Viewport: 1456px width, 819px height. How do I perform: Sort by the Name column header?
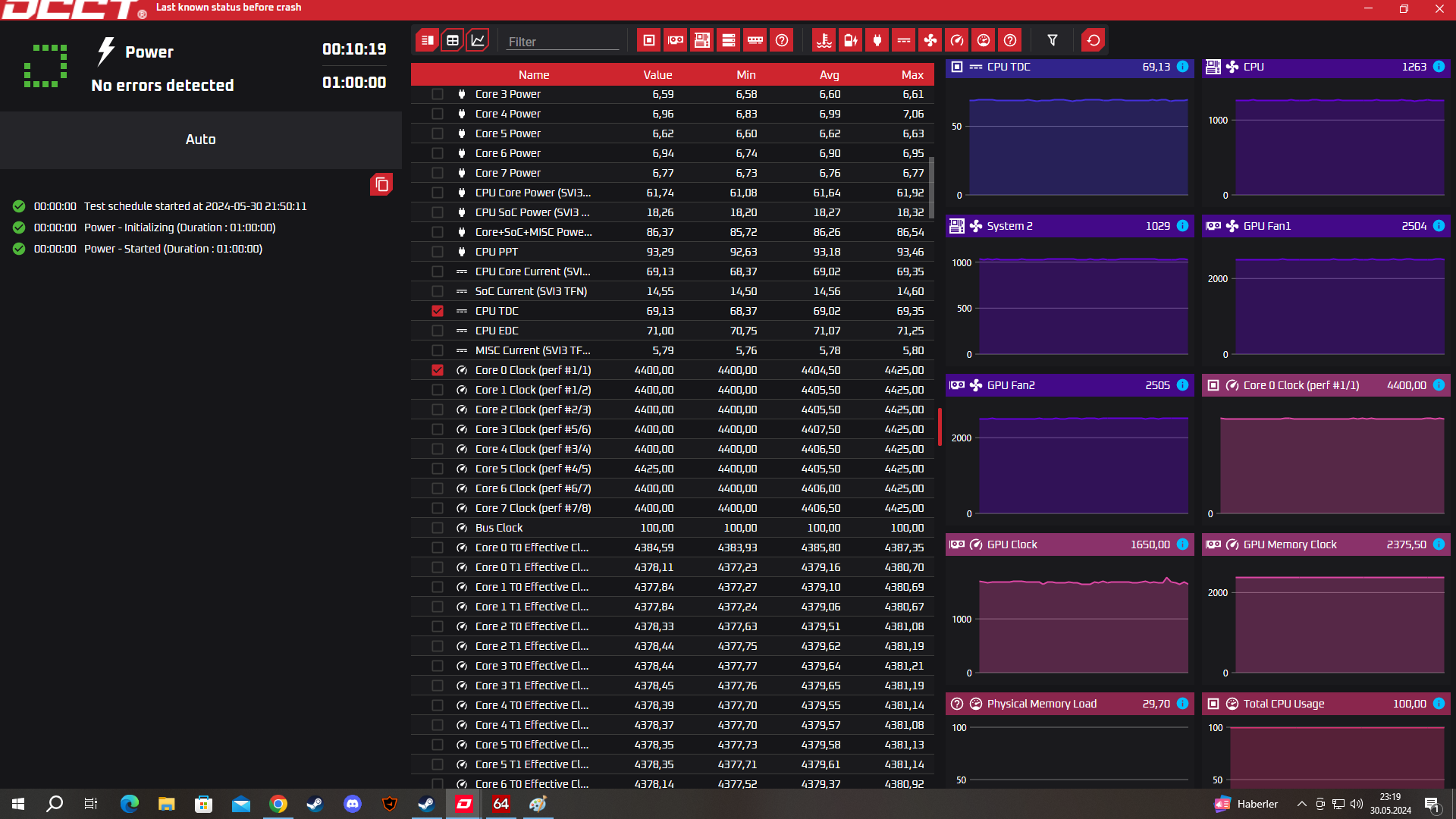(533, 74)
